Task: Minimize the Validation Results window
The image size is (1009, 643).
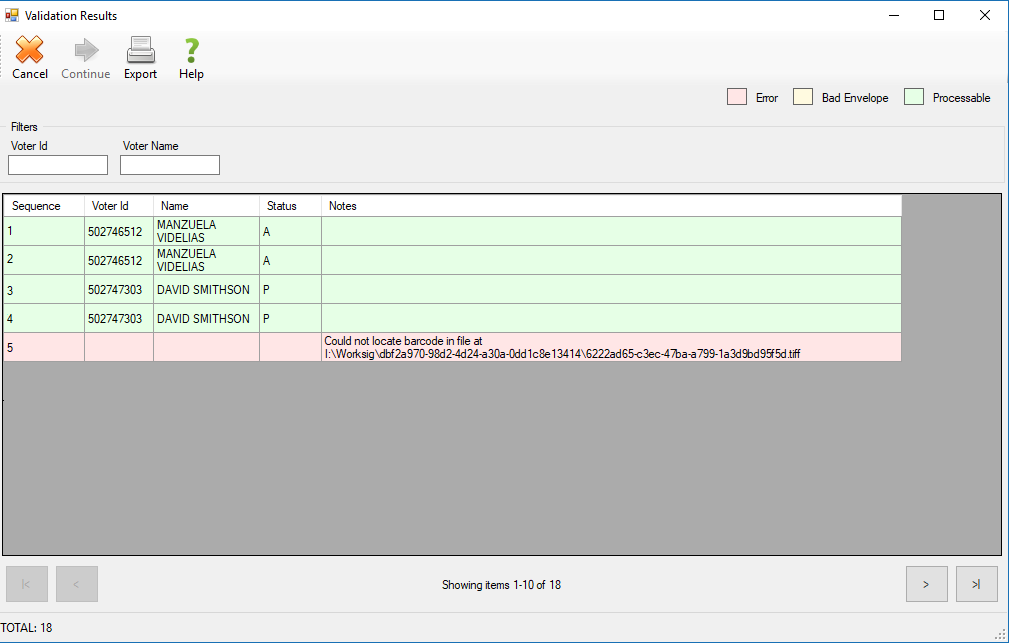Action: point(894,15)
